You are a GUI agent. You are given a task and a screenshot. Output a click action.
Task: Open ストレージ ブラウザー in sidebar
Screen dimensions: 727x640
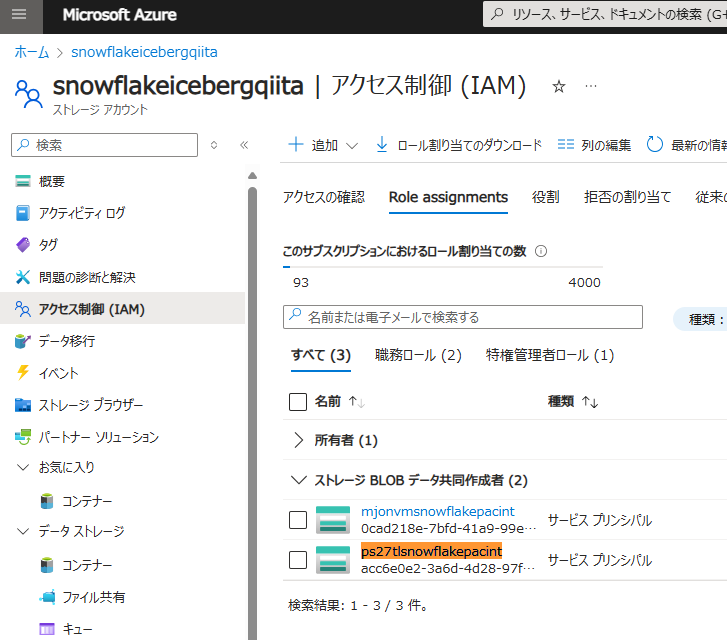point(91,405)
